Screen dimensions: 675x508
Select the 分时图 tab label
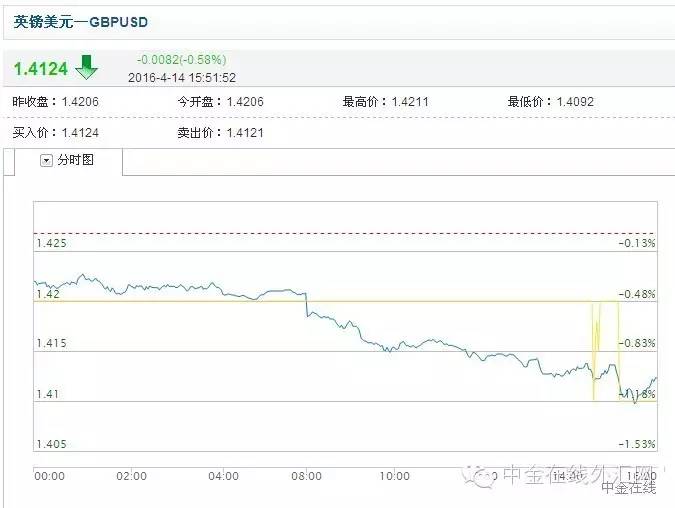pyautogui.click(x=75, y=160)
